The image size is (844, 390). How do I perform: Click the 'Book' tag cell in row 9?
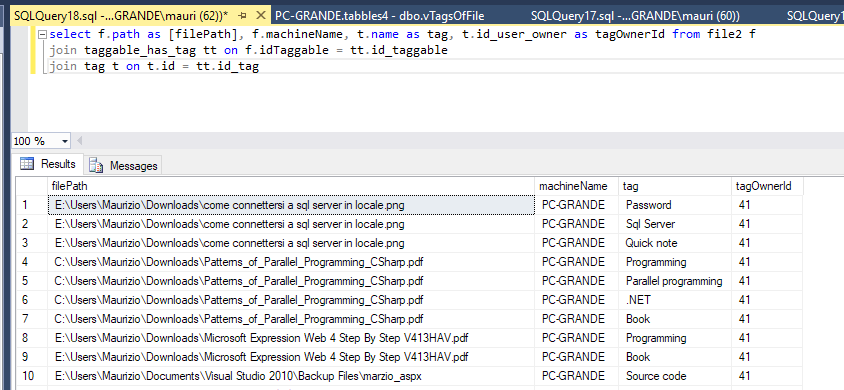(675, 357)
